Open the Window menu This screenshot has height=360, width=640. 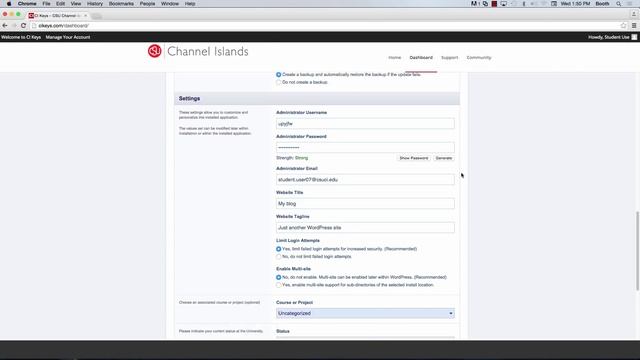[x=170, y=4]
